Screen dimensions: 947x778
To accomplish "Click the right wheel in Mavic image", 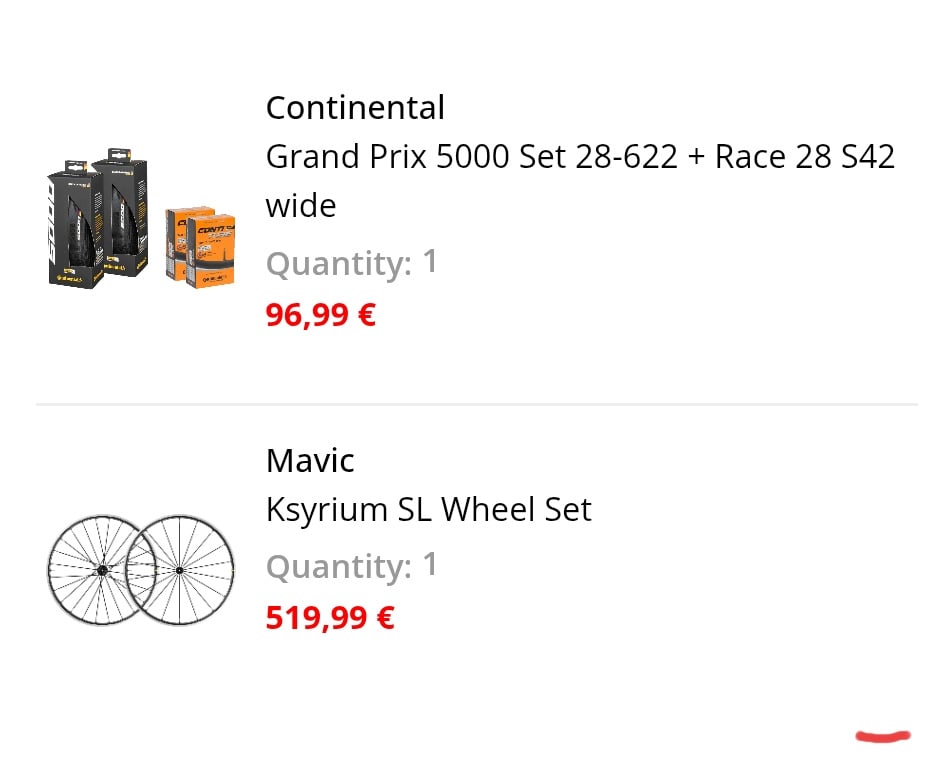I will click(x=180, y=570).
